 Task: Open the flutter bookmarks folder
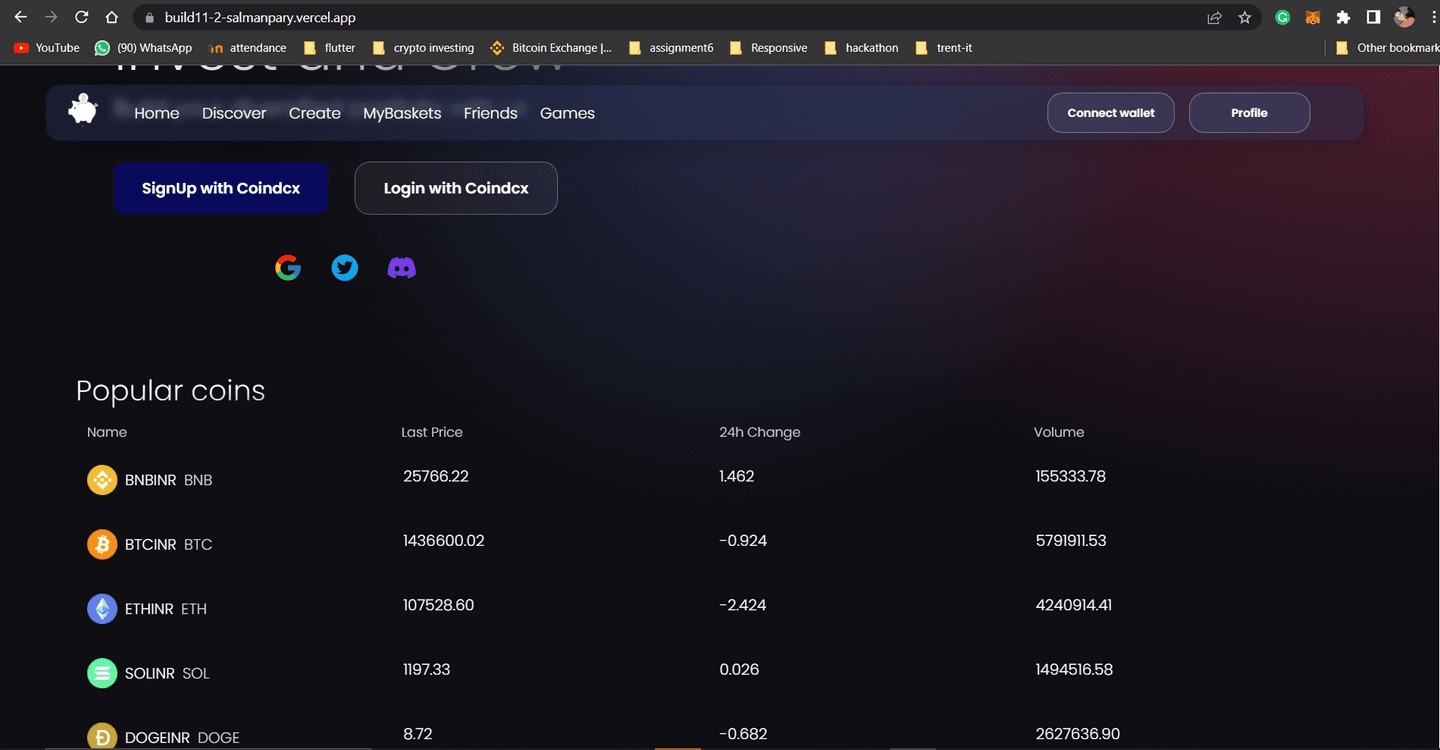point(329,48)
